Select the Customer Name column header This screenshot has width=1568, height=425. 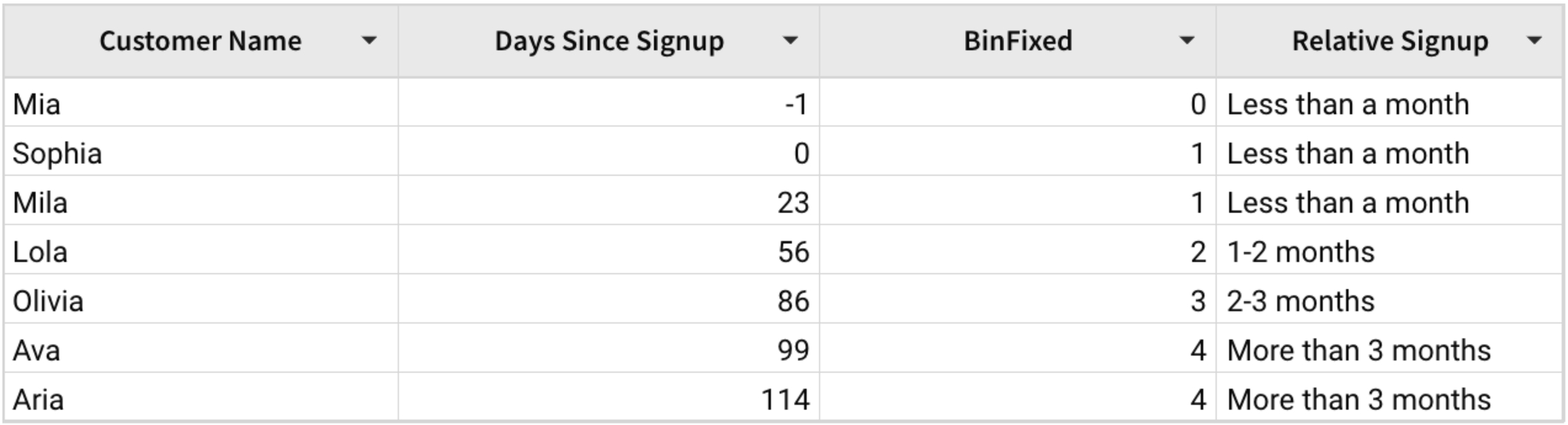(x=200, y=41)
